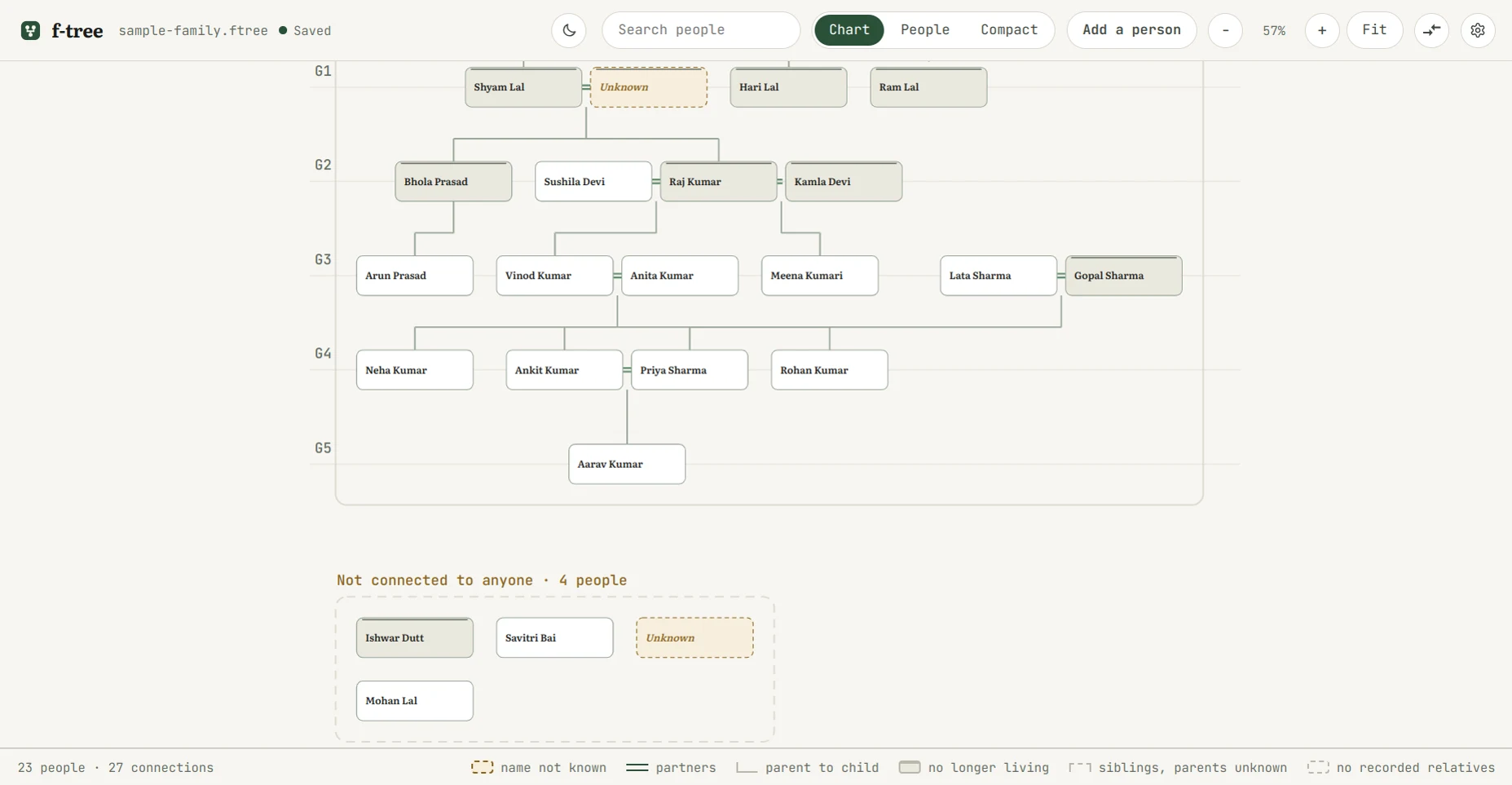
Task: Select the Kamla Devi card
Action: pos(844,182)
